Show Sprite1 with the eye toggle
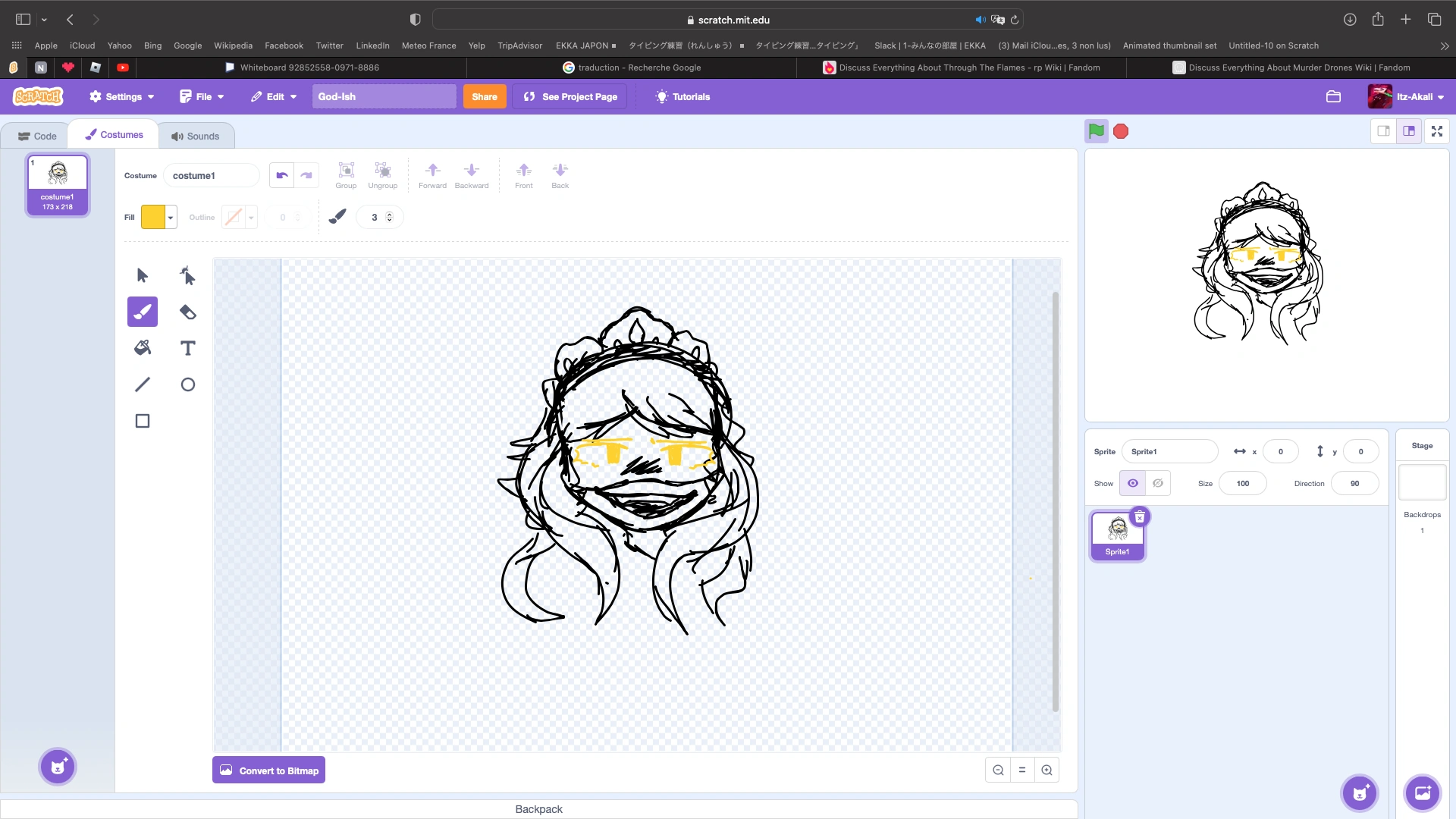The height and width of the screenshot is (819, 1456). pyautogui.click(x=1132, y=483)
